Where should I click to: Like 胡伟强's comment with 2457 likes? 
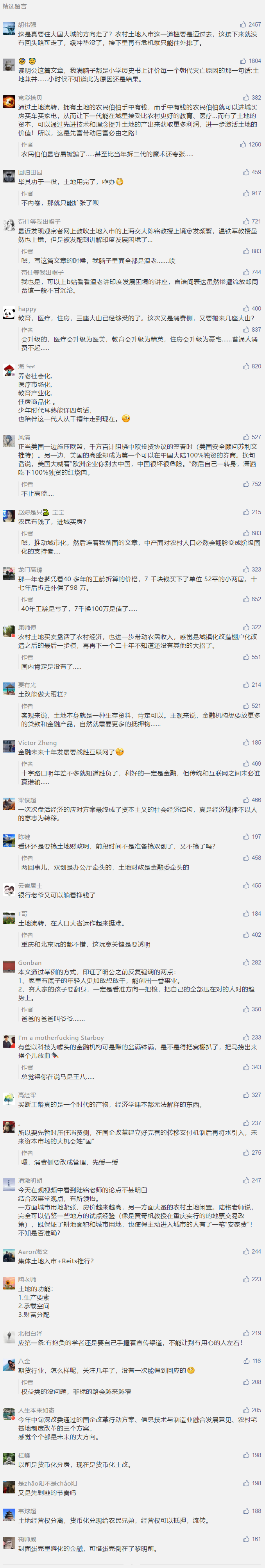pyautogui.click(x=243, y=25)
